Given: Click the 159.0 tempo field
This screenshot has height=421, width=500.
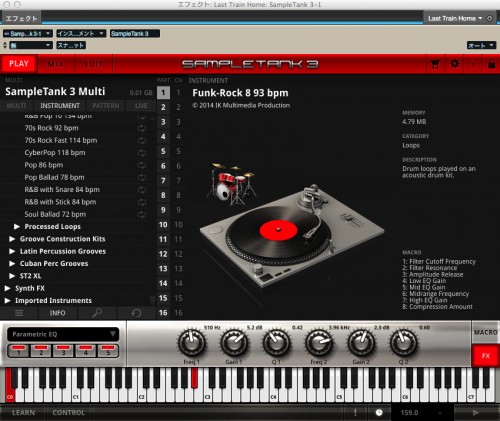Looking at the screenshot, I should tap(409, 413).
